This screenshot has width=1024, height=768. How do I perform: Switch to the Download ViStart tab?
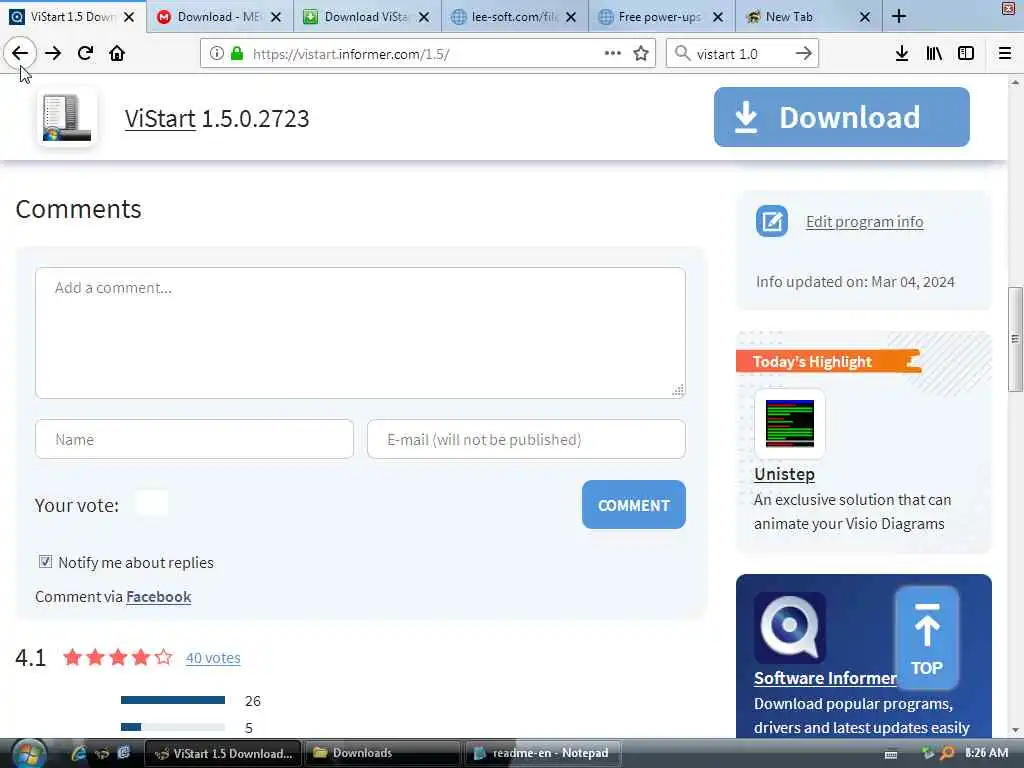tap(367, 17)
